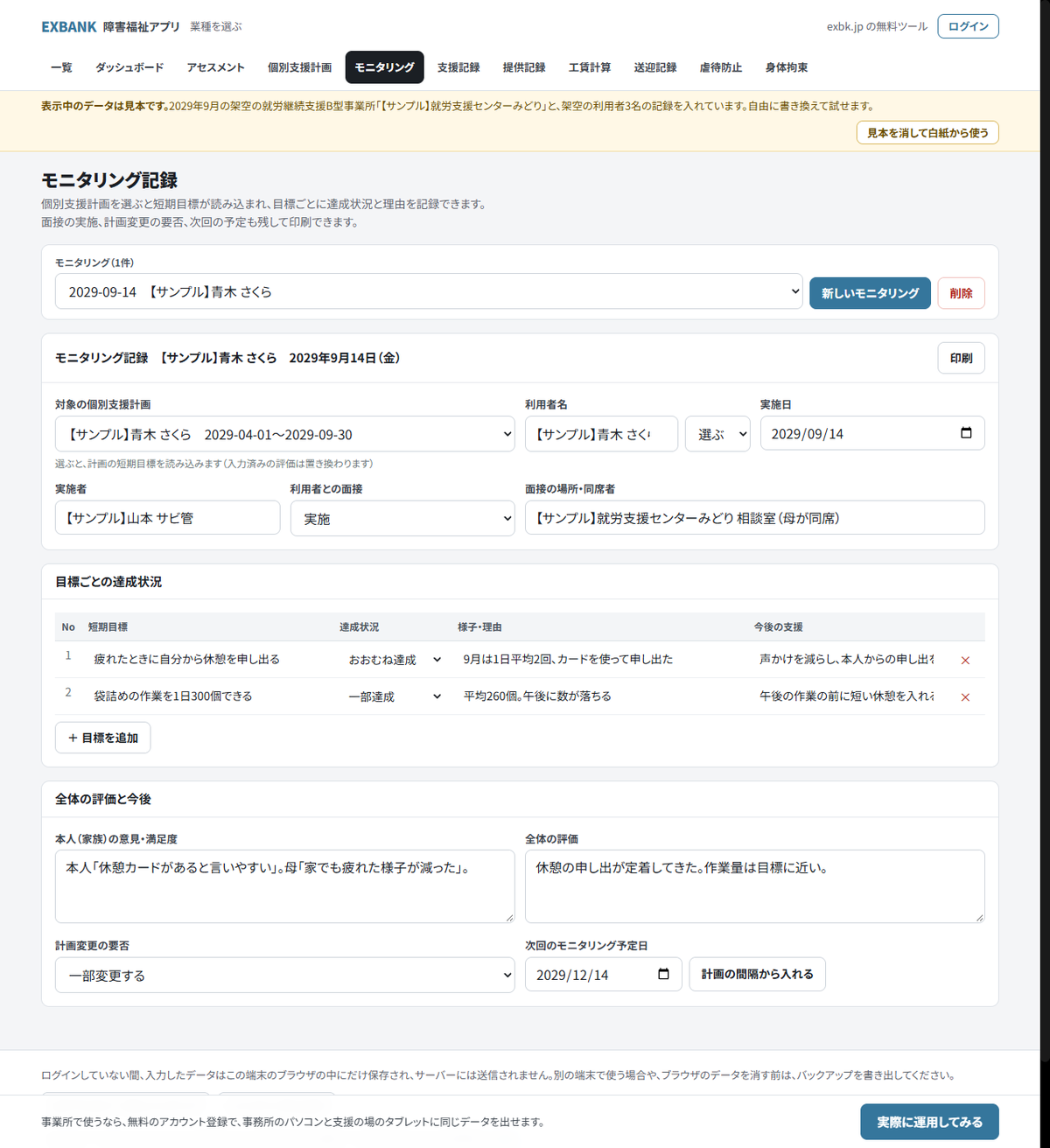Open the 一覧 tab
This screenshot has height=1148, width=1050.
click(61, 67)
